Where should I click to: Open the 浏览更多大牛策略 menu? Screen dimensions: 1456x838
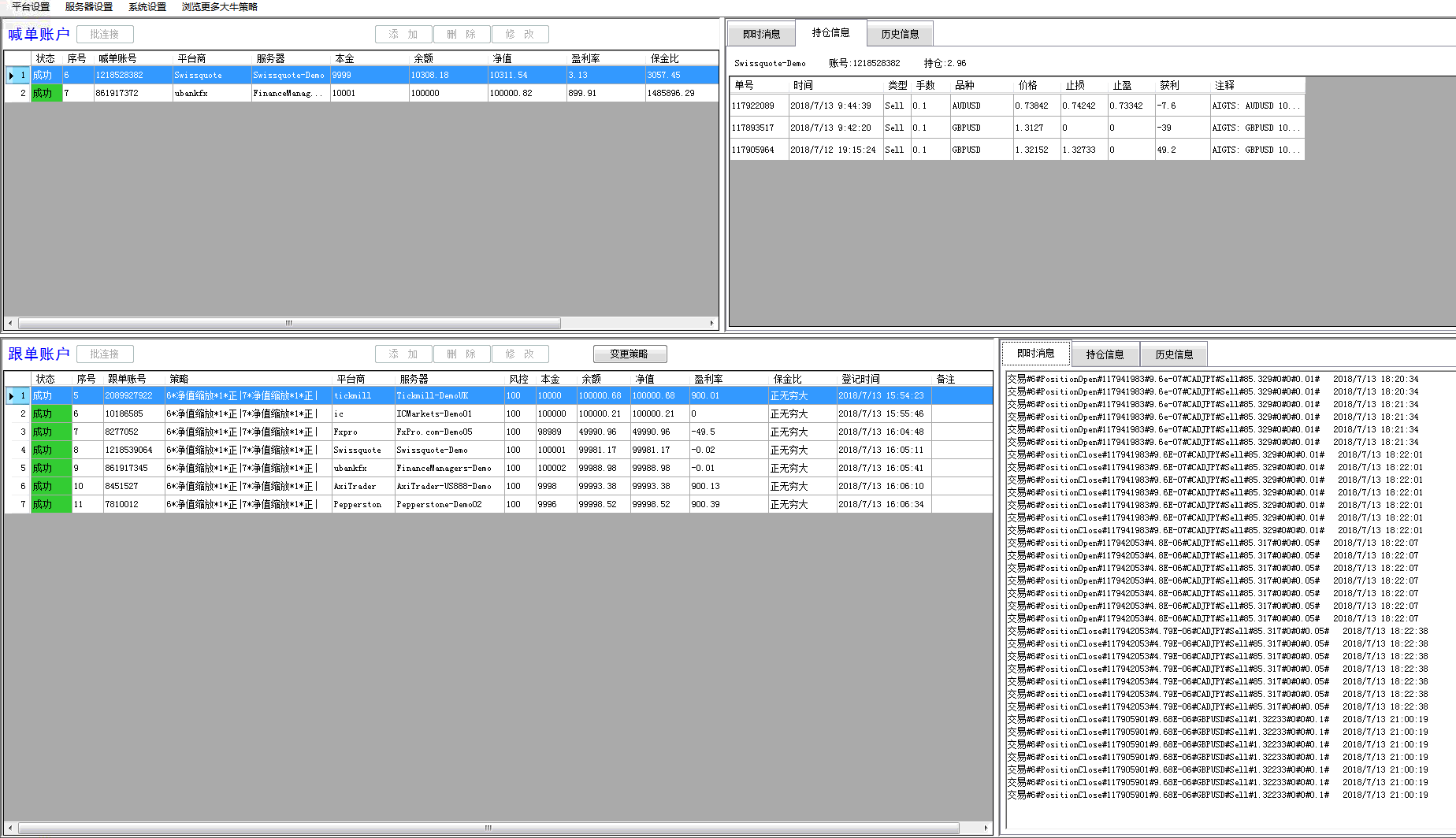point(220,7)
